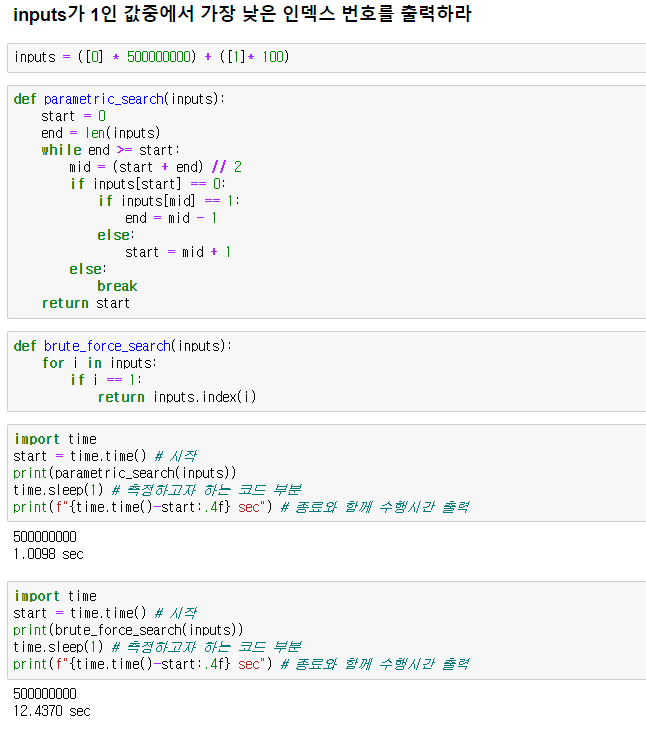Click the 'else:' directly above 'start = mid + 1'

[x=116, y=235]
